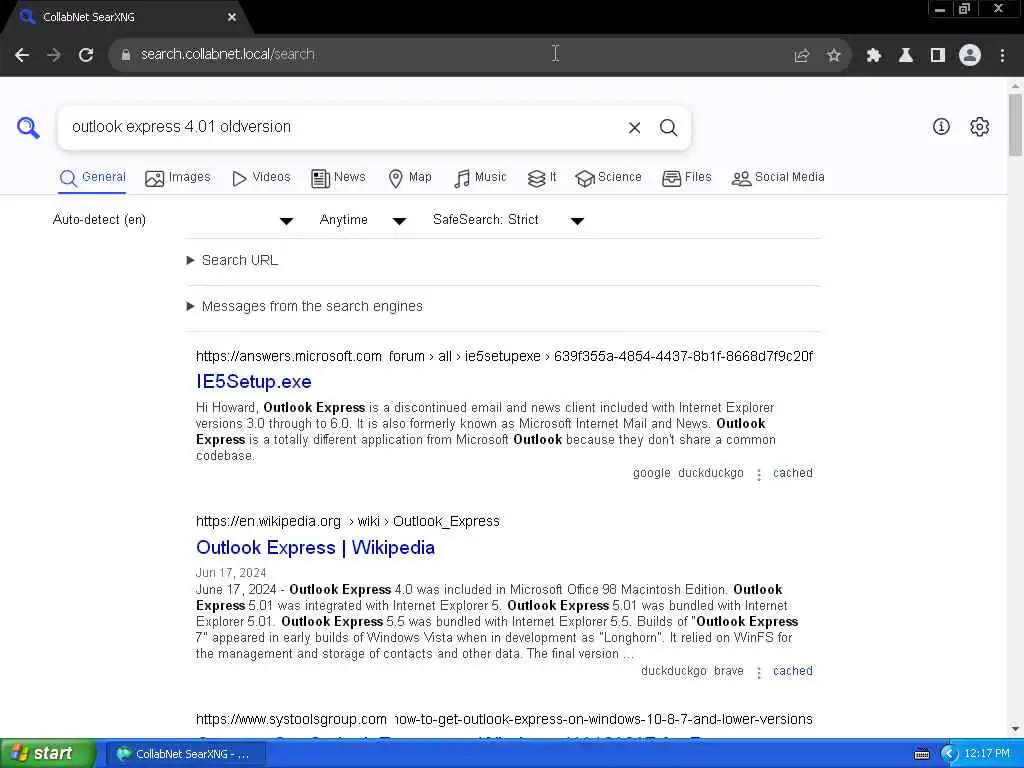The image size is (1024, 768).
Task: Reload the page
Action: coord(86,55)
